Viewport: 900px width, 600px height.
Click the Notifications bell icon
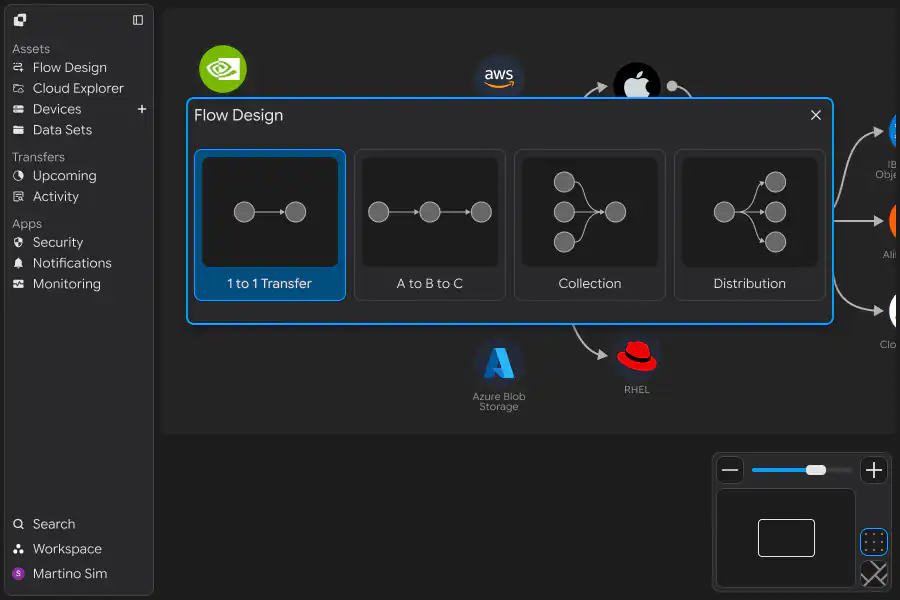click(18, 263)
